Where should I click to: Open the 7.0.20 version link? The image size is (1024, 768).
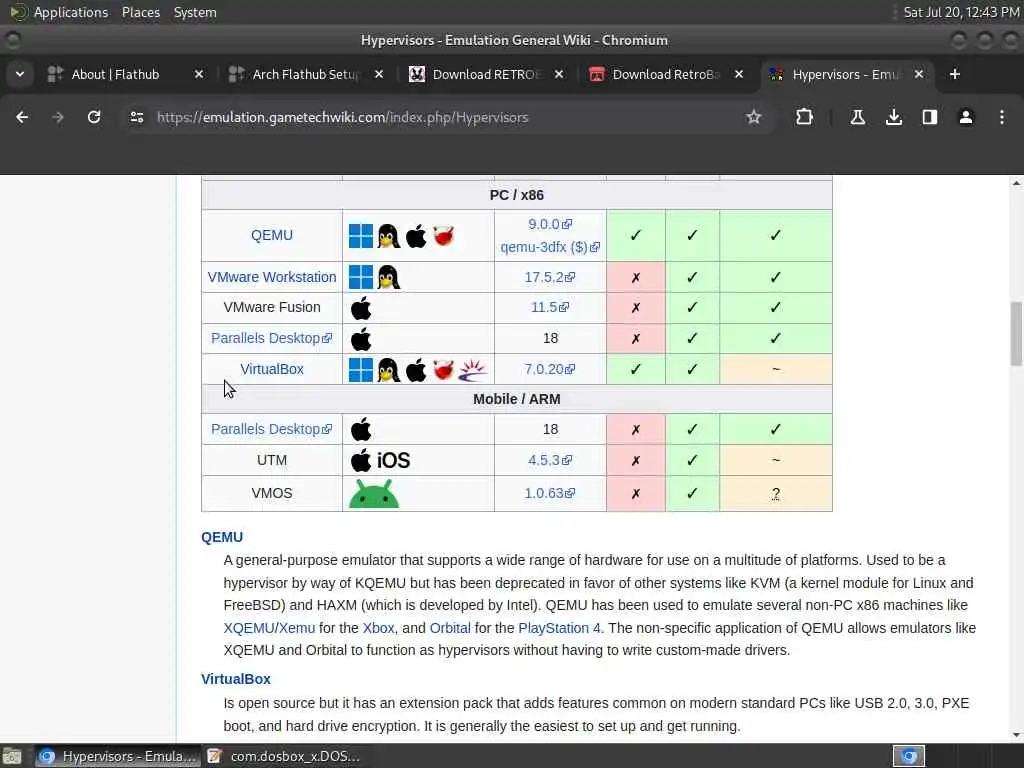(x=550, y=369)
